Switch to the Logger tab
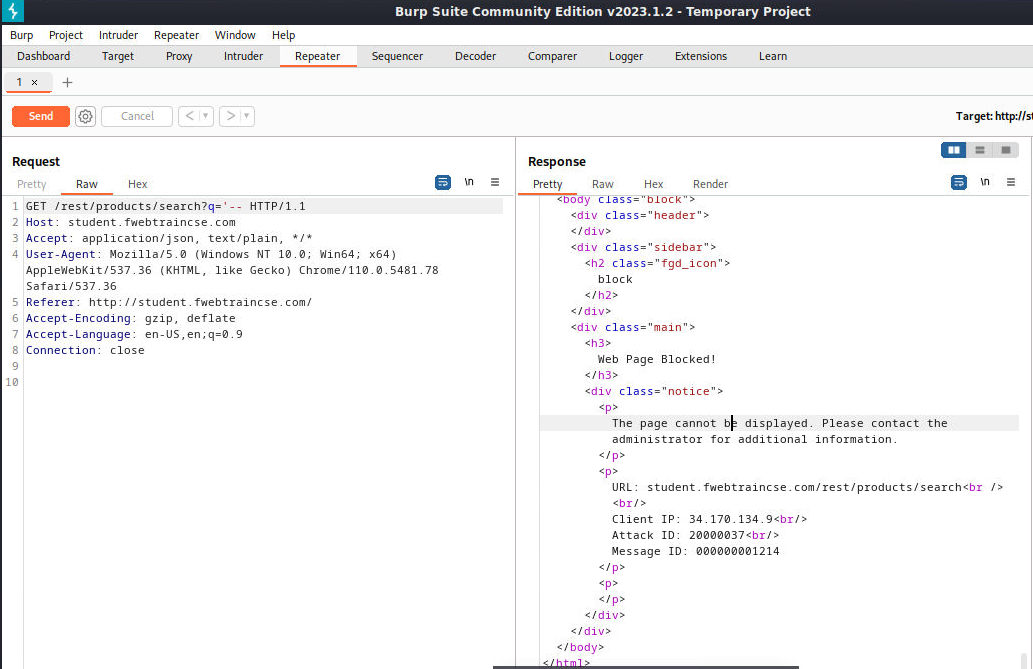1033x669 pixels. click(626, 56)
